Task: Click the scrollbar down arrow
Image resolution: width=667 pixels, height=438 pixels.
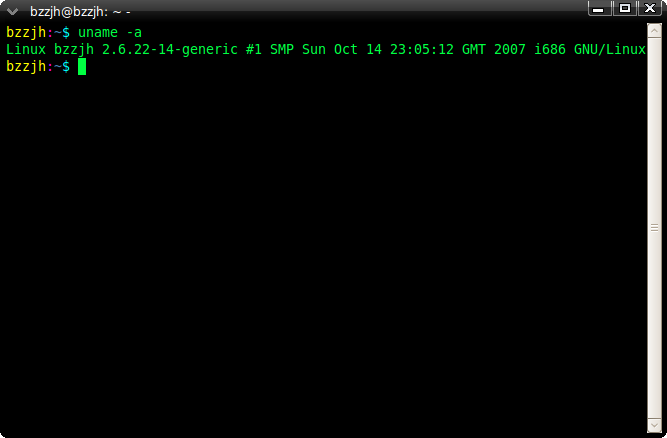Action: tap(654, 425)
